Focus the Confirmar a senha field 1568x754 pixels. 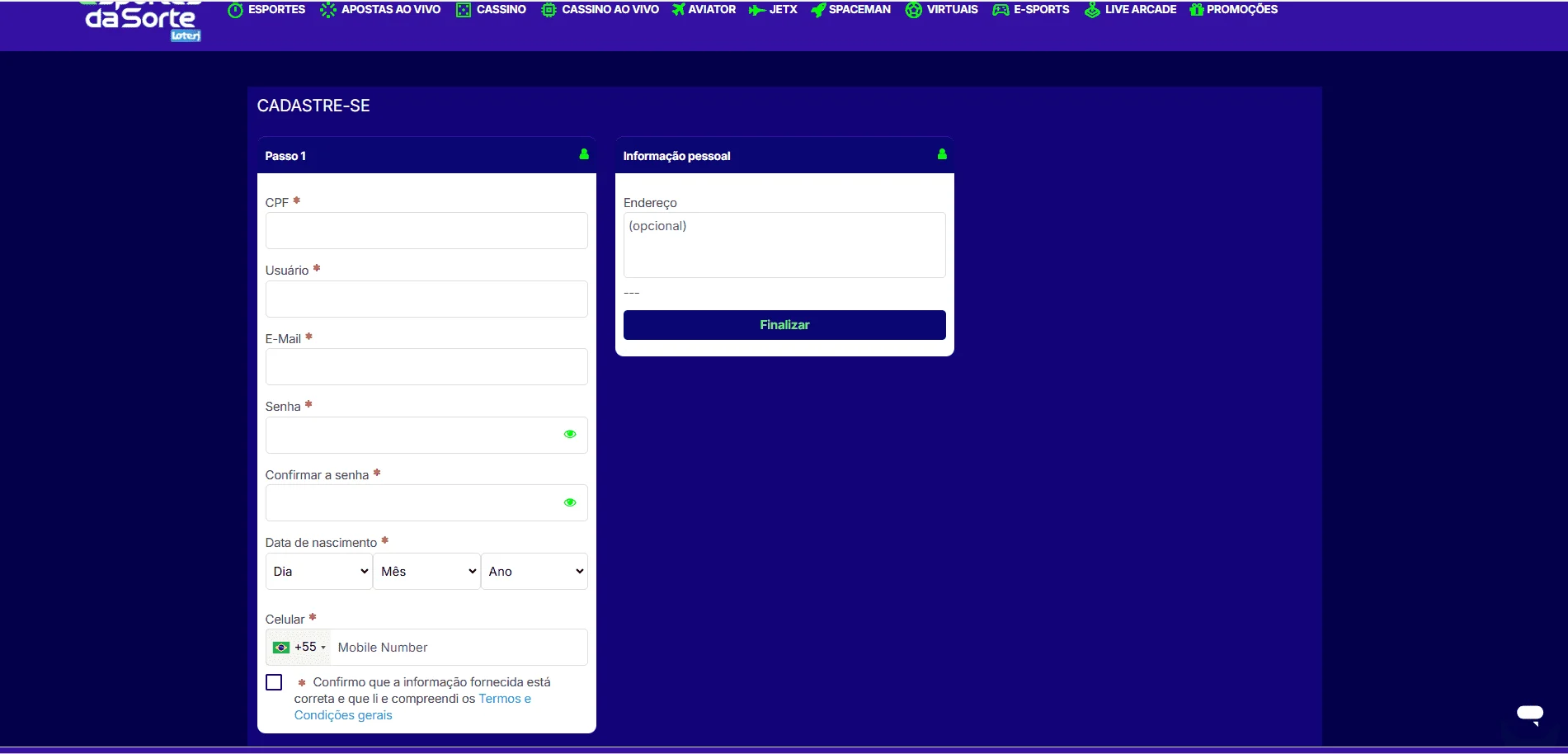[x=426, y=503]
